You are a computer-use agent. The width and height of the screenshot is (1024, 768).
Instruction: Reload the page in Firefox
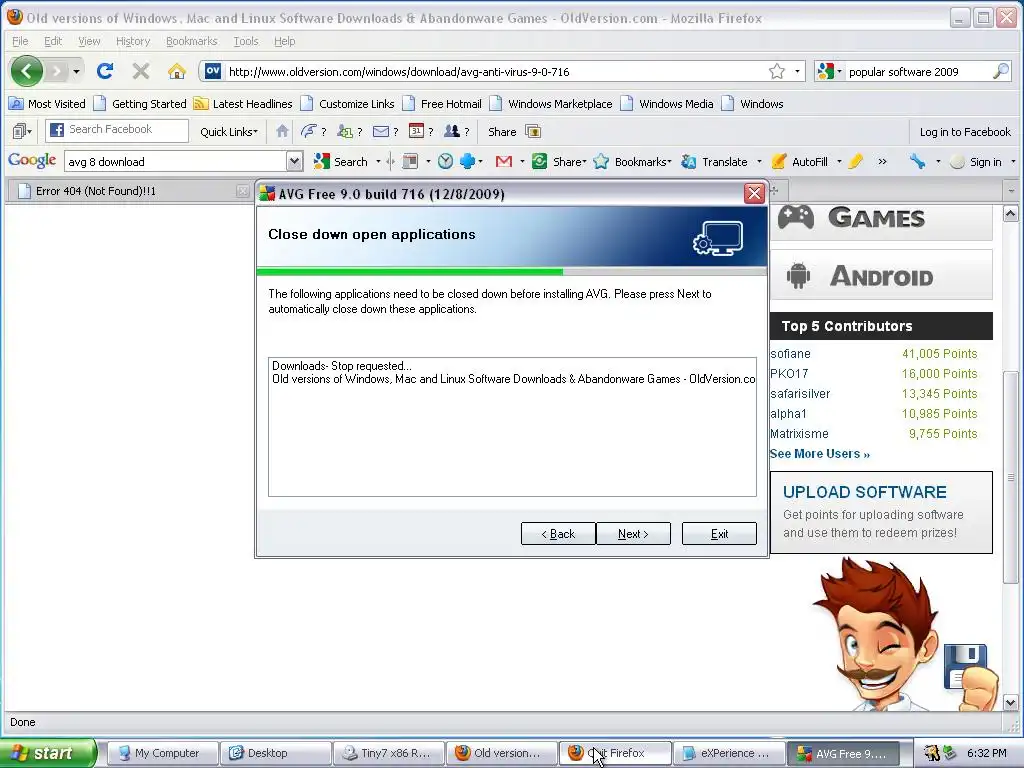[x=104, y=71]
